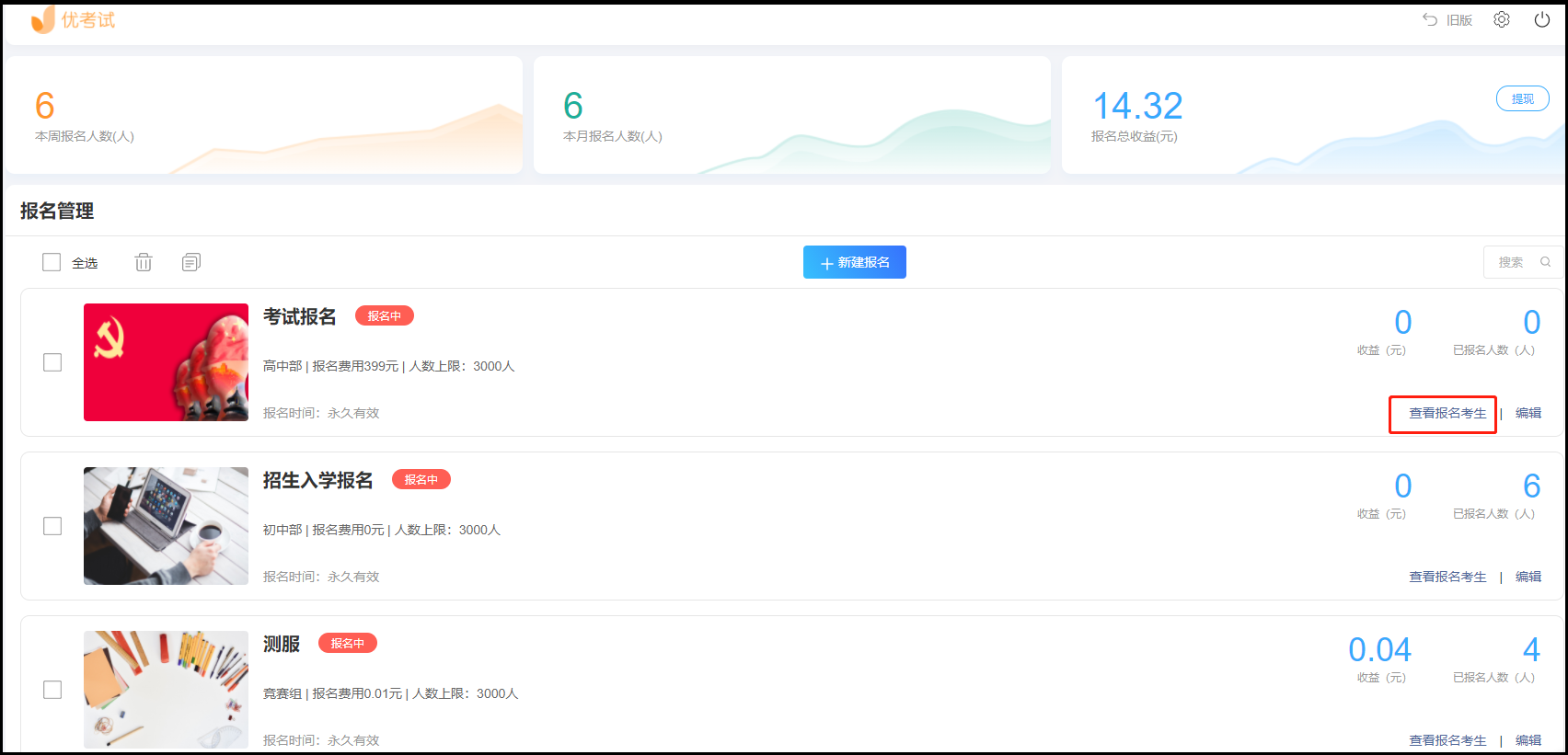Screen dimensions: 1568x755
Task: Click the 本周报名人数 card
Action: 264,115
